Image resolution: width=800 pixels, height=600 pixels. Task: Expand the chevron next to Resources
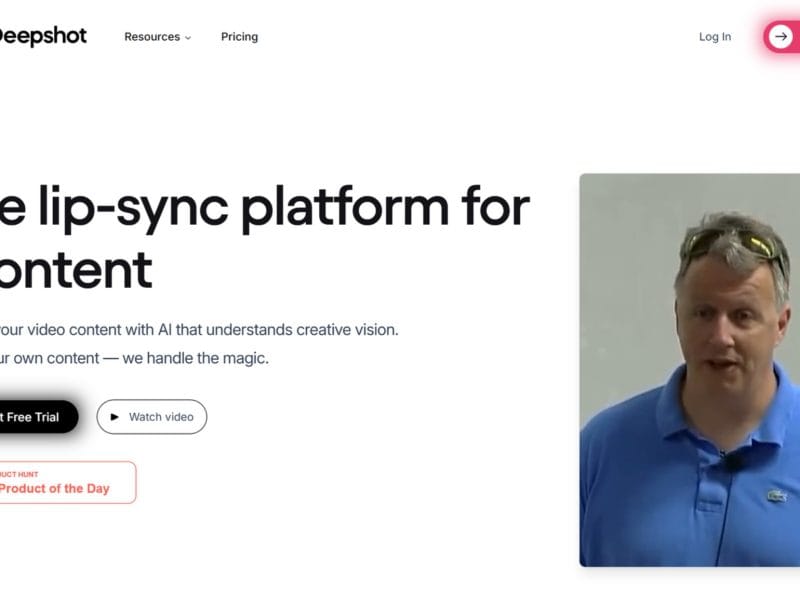click(x=188, y=38)
